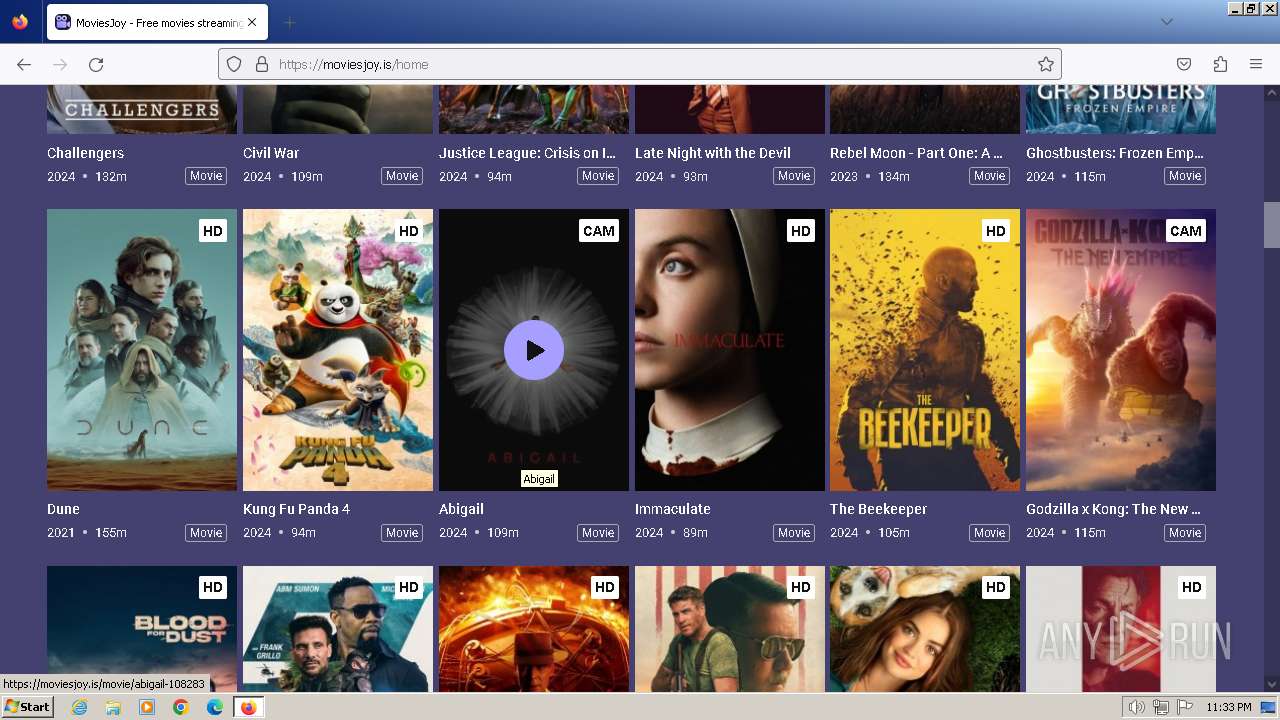Open Godzilla x Kong poster

(1121, 350)
